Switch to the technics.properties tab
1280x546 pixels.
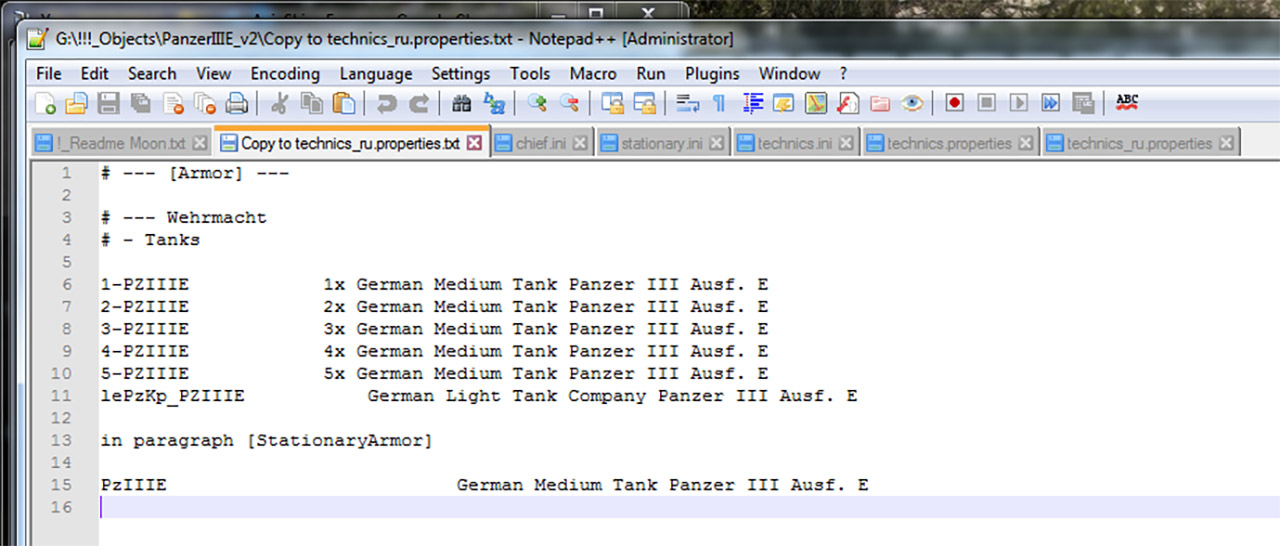[949, 143]
